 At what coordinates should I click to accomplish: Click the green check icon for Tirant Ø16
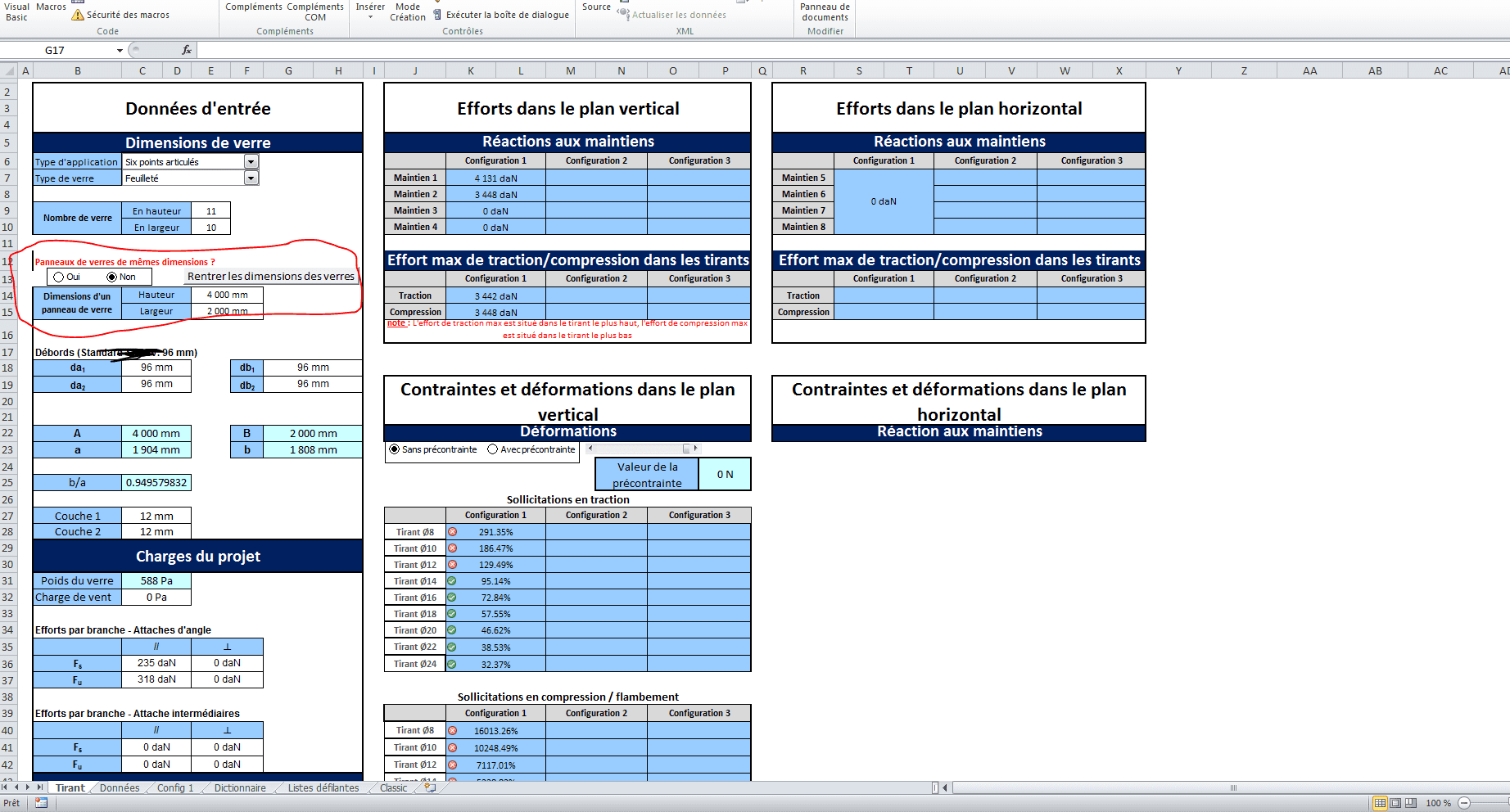452,598
